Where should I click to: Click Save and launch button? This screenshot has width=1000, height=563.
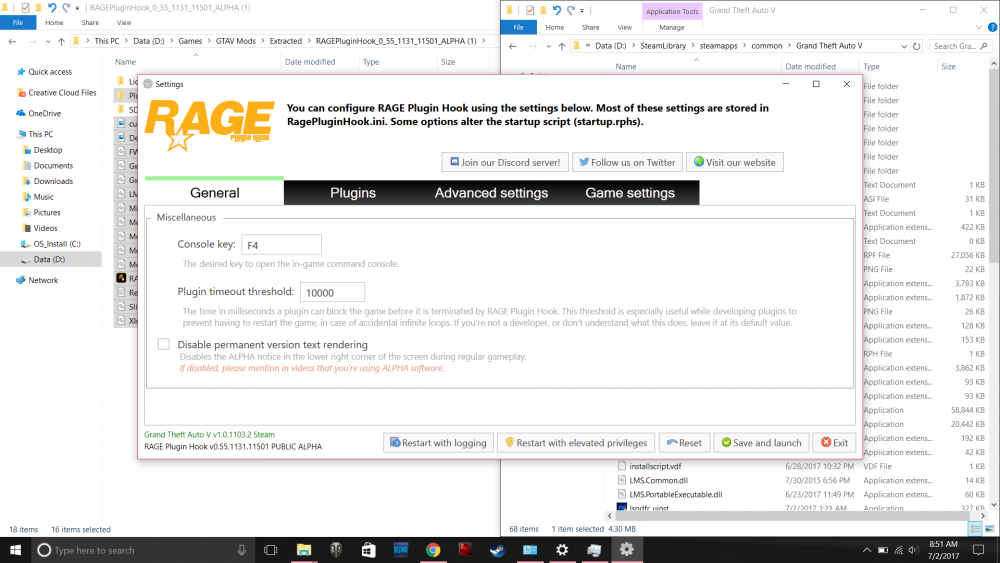click(761, 442)
